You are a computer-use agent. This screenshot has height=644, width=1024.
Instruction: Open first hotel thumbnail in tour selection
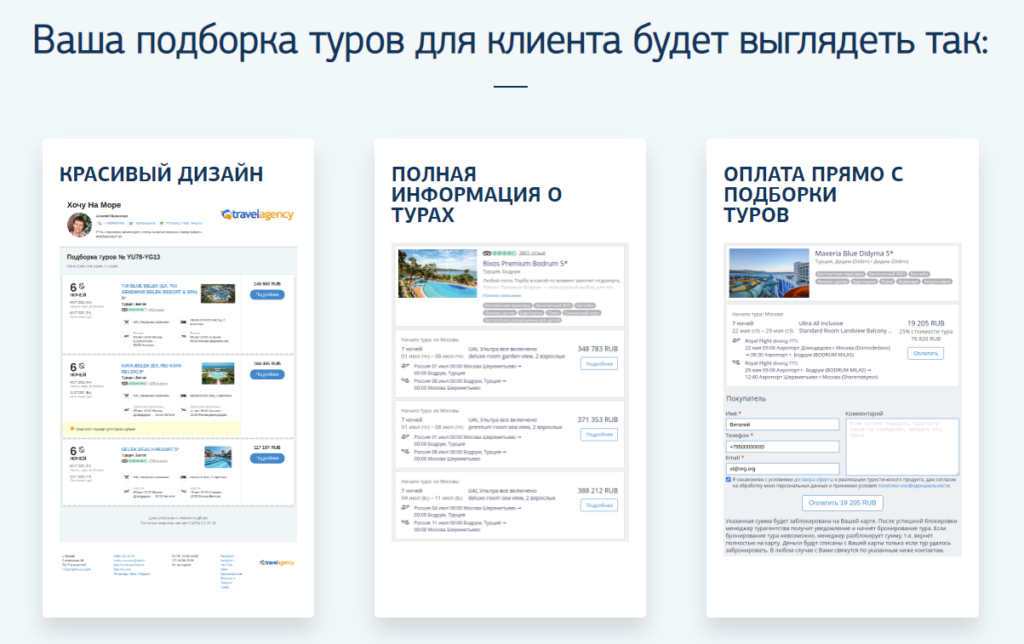coord(216,294)
